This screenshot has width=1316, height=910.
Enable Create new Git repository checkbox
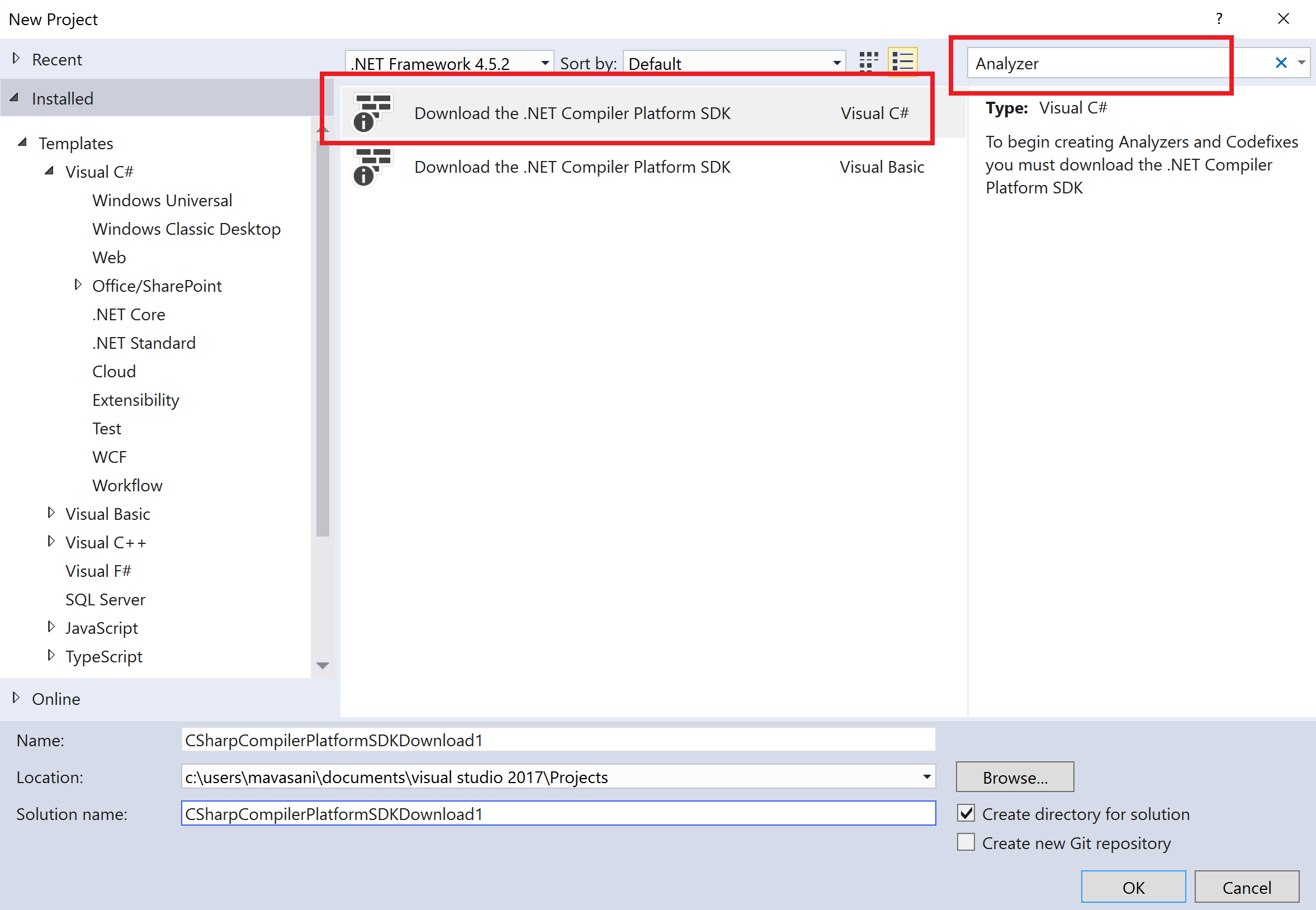965,842
